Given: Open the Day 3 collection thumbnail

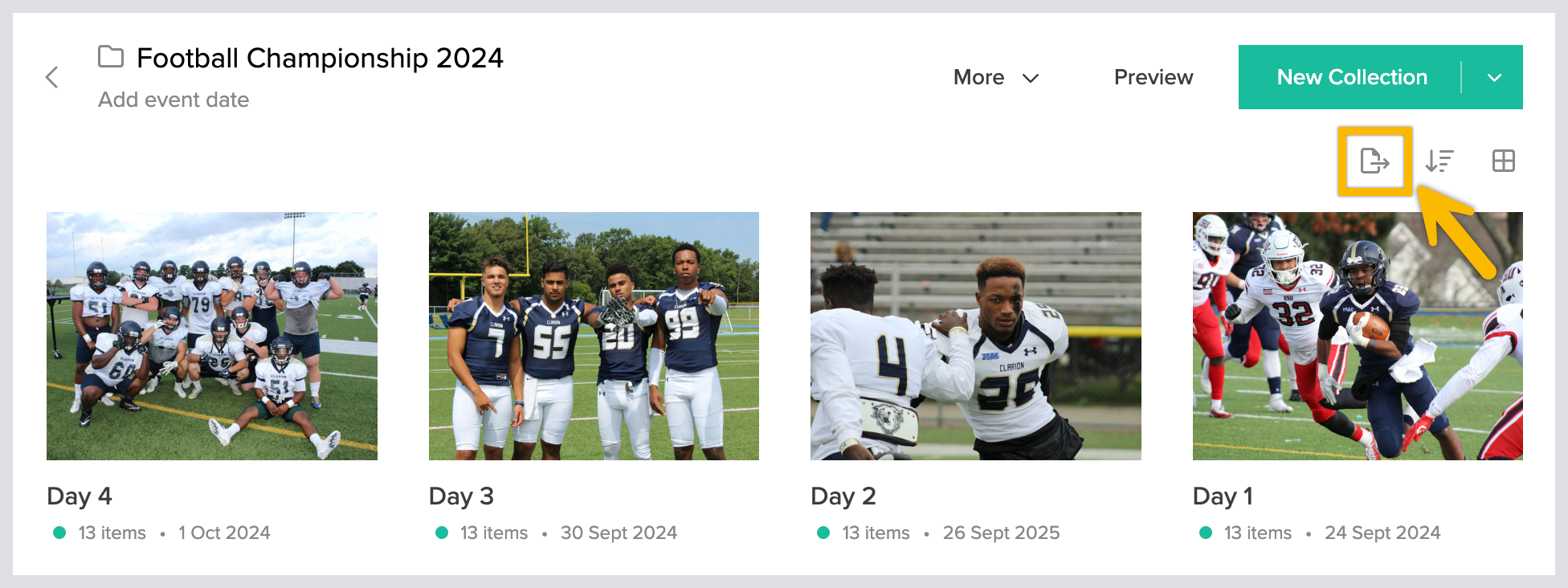Looking at the screenshot, I should click(594, 336).
